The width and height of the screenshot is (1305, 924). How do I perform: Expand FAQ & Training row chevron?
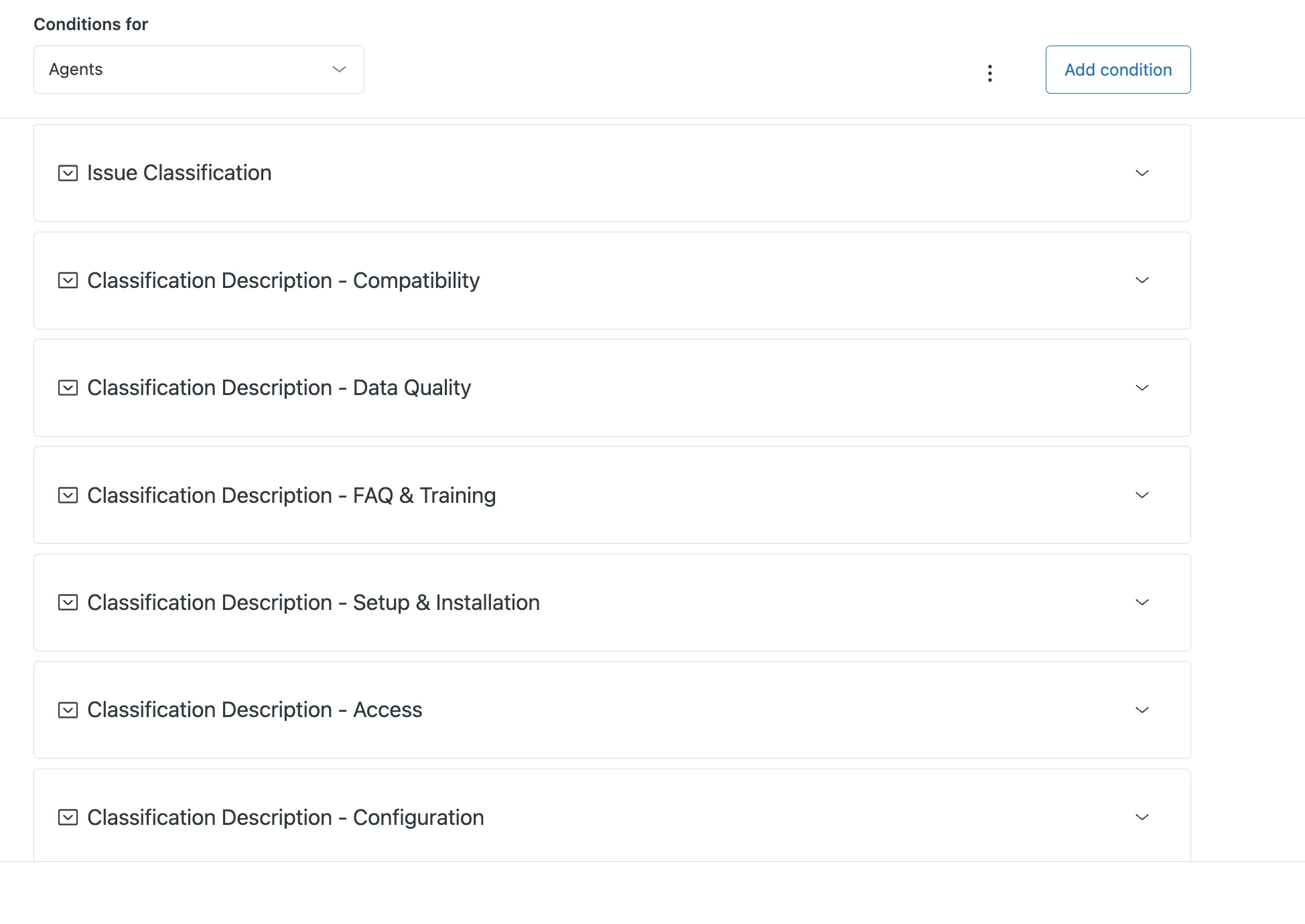(x=1142, y=495)
